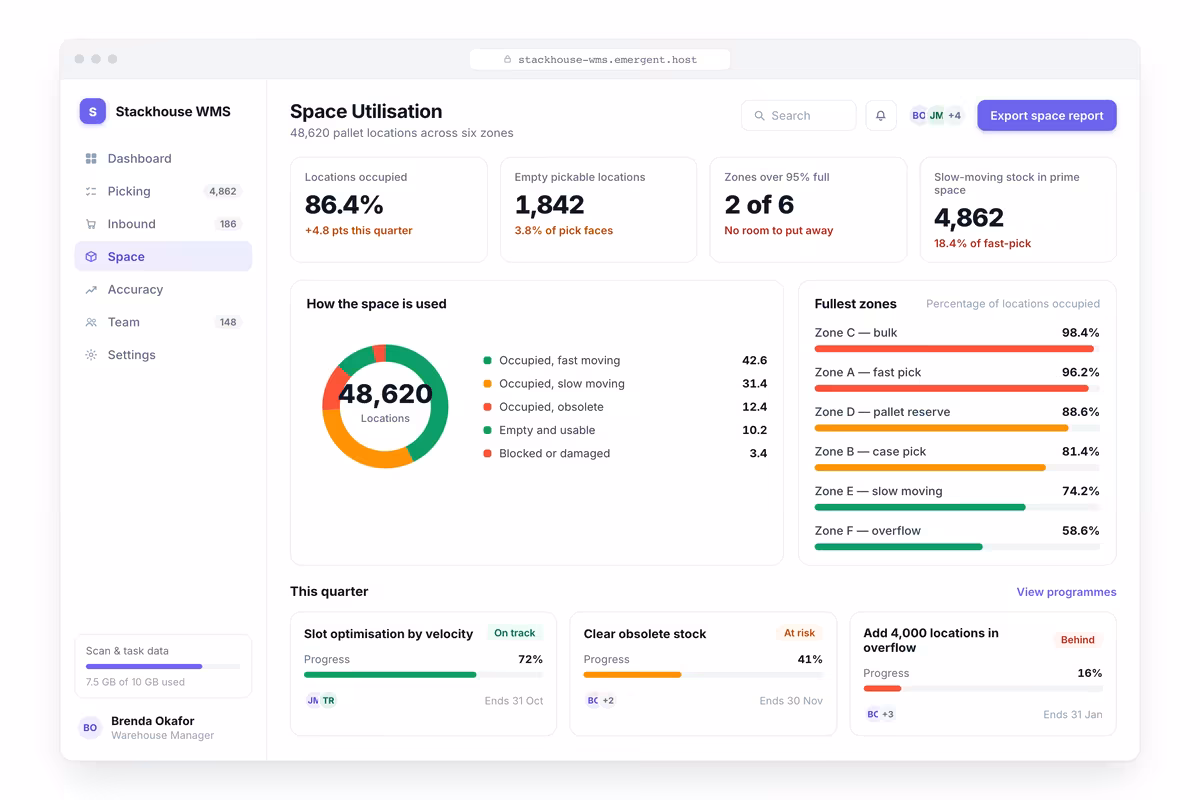Go to Picking in the sidebar
This screenshot has height=800, width=1200.
tap(163, 191)
